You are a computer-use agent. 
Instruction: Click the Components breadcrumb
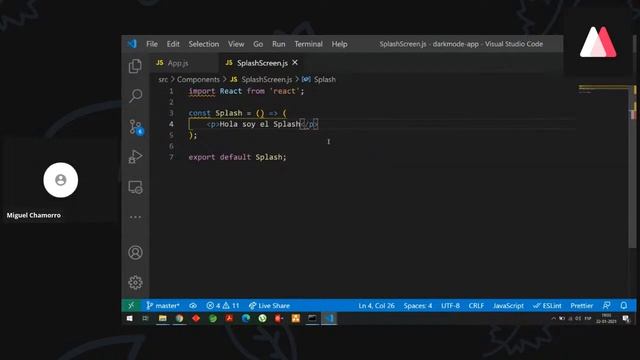pyautogui.click(x=198, y=79)
